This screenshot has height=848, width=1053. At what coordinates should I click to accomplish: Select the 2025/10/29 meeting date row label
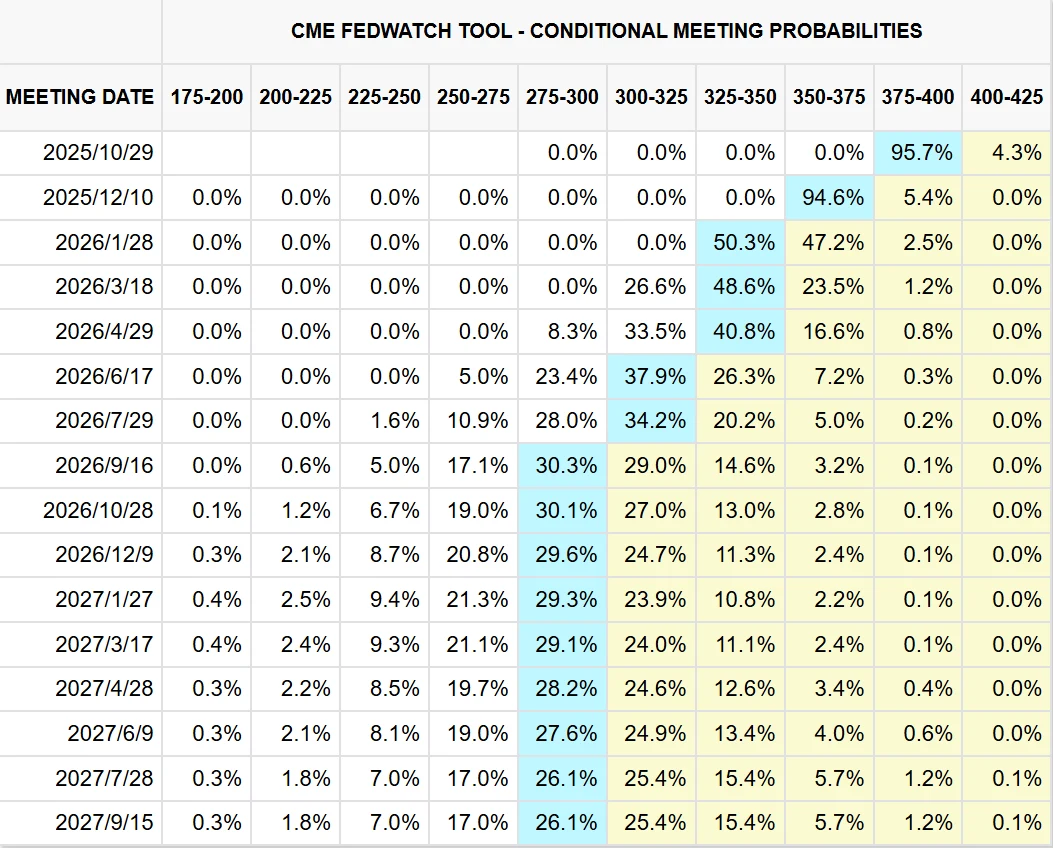(98, 153)
